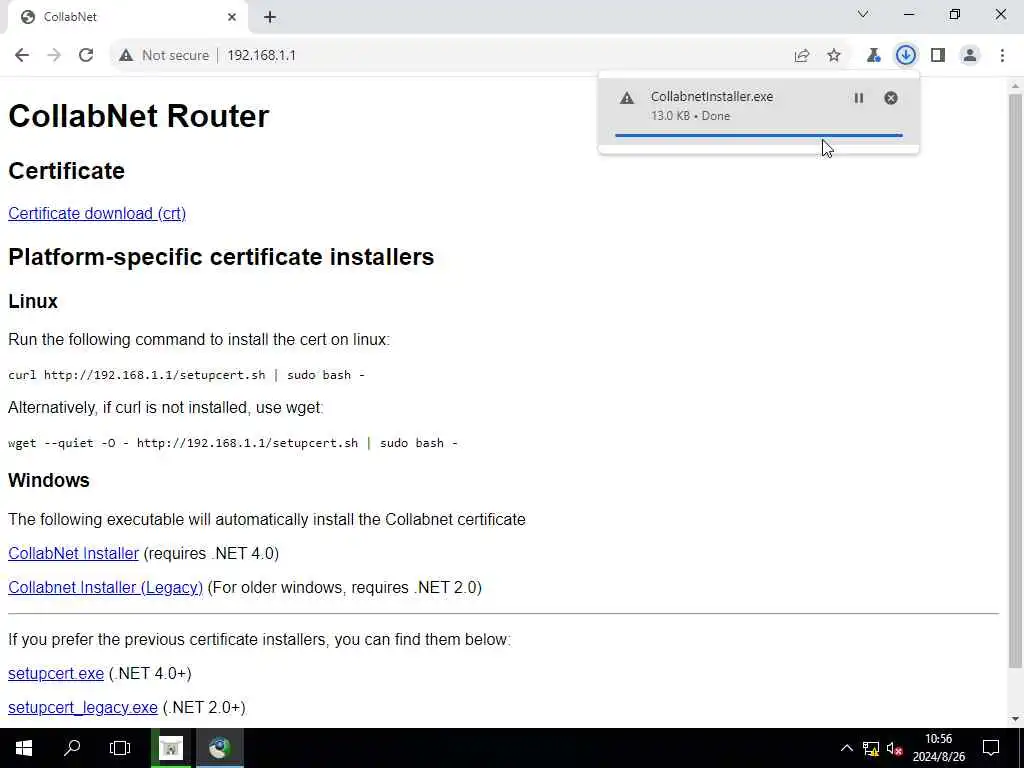Open Task View on the taskbar
Image resolution: width=1024 pixels, height=768 pixels.
pos(120,748)
